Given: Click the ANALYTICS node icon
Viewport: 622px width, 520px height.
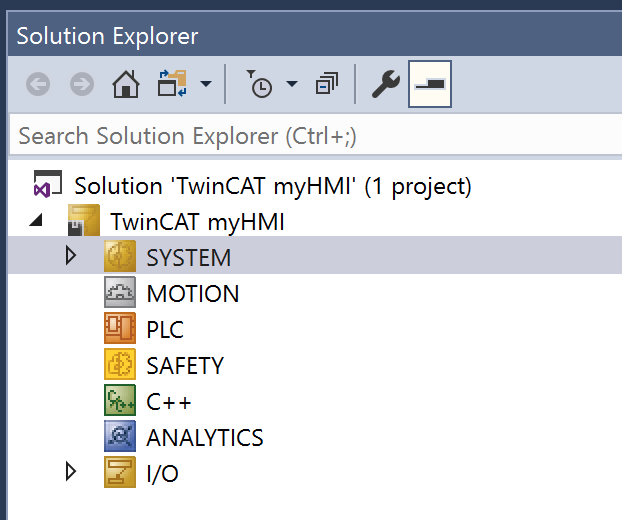Looking at the screenshot, I should tap(120, 436).
